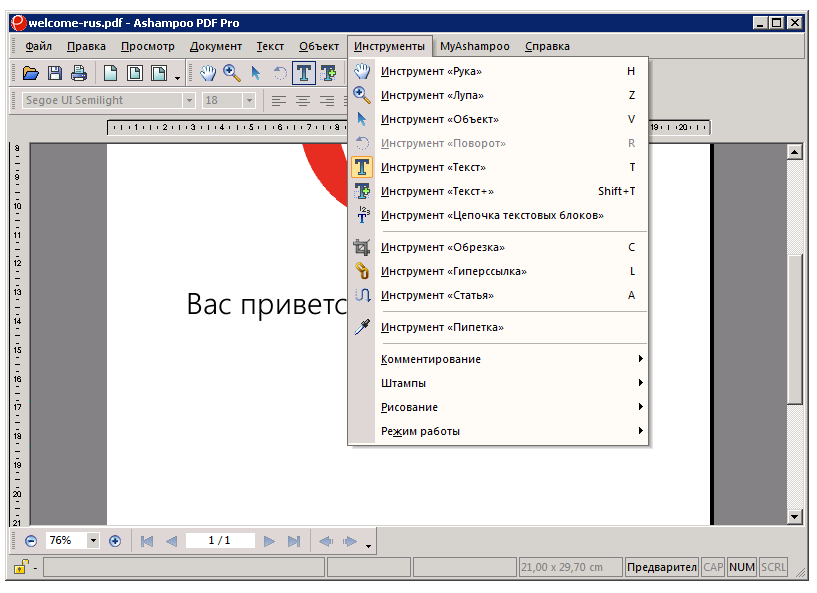Select the Text T toolbar icon
817x593 pixels.
(304, 73)
